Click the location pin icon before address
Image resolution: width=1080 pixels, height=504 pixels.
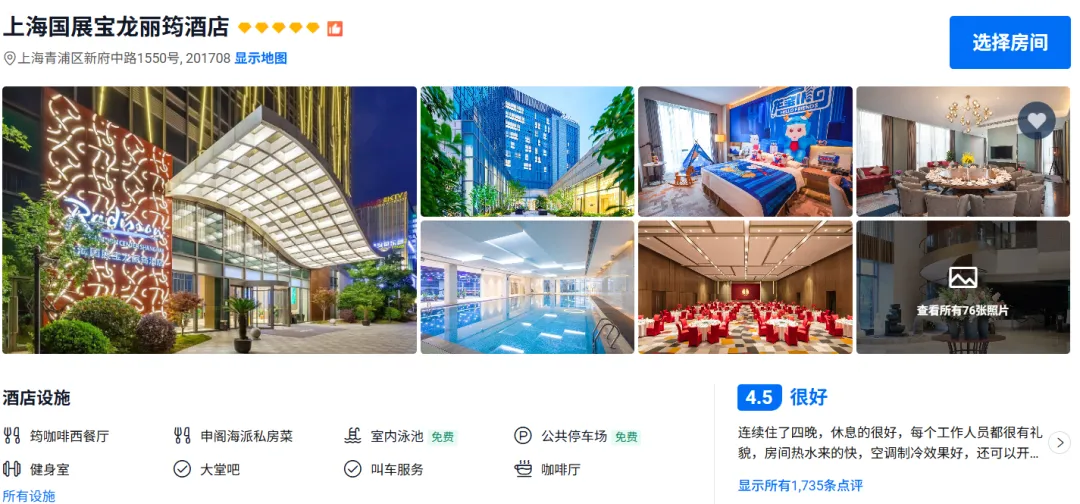pos(9,59)
